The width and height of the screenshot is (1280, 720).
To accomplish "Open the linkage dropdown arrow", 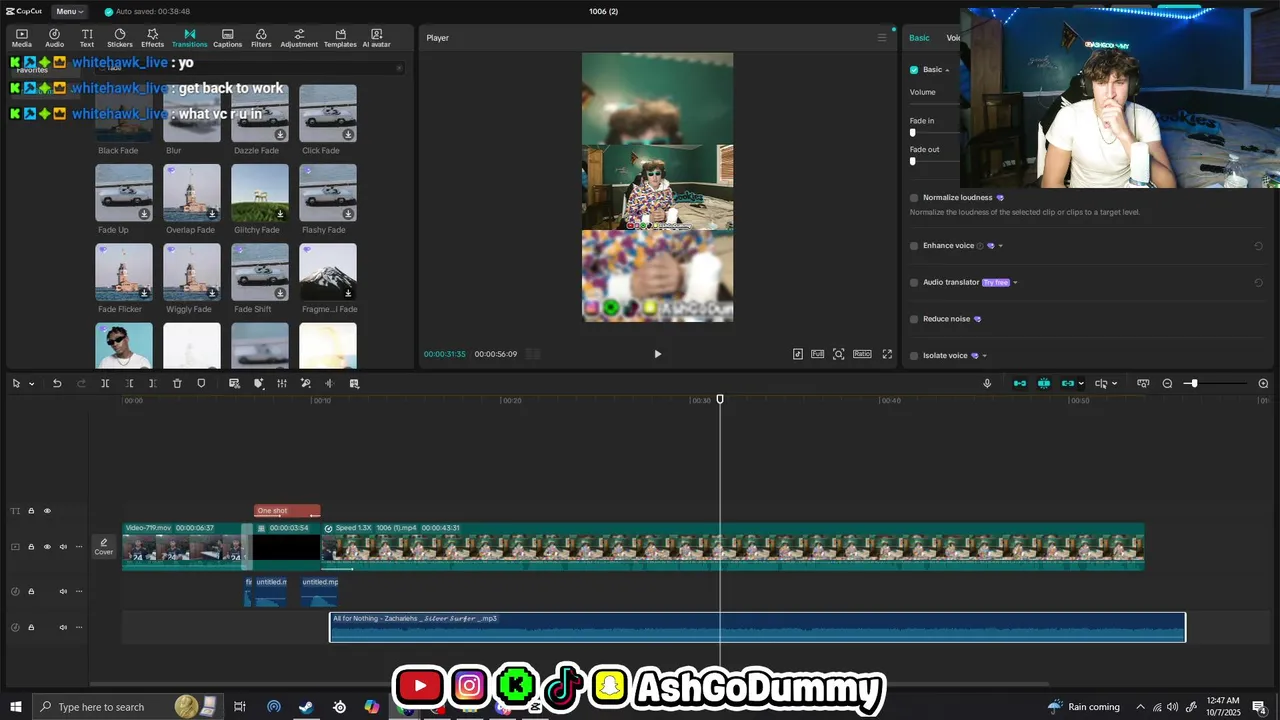I will click(x=1081, y=384).
